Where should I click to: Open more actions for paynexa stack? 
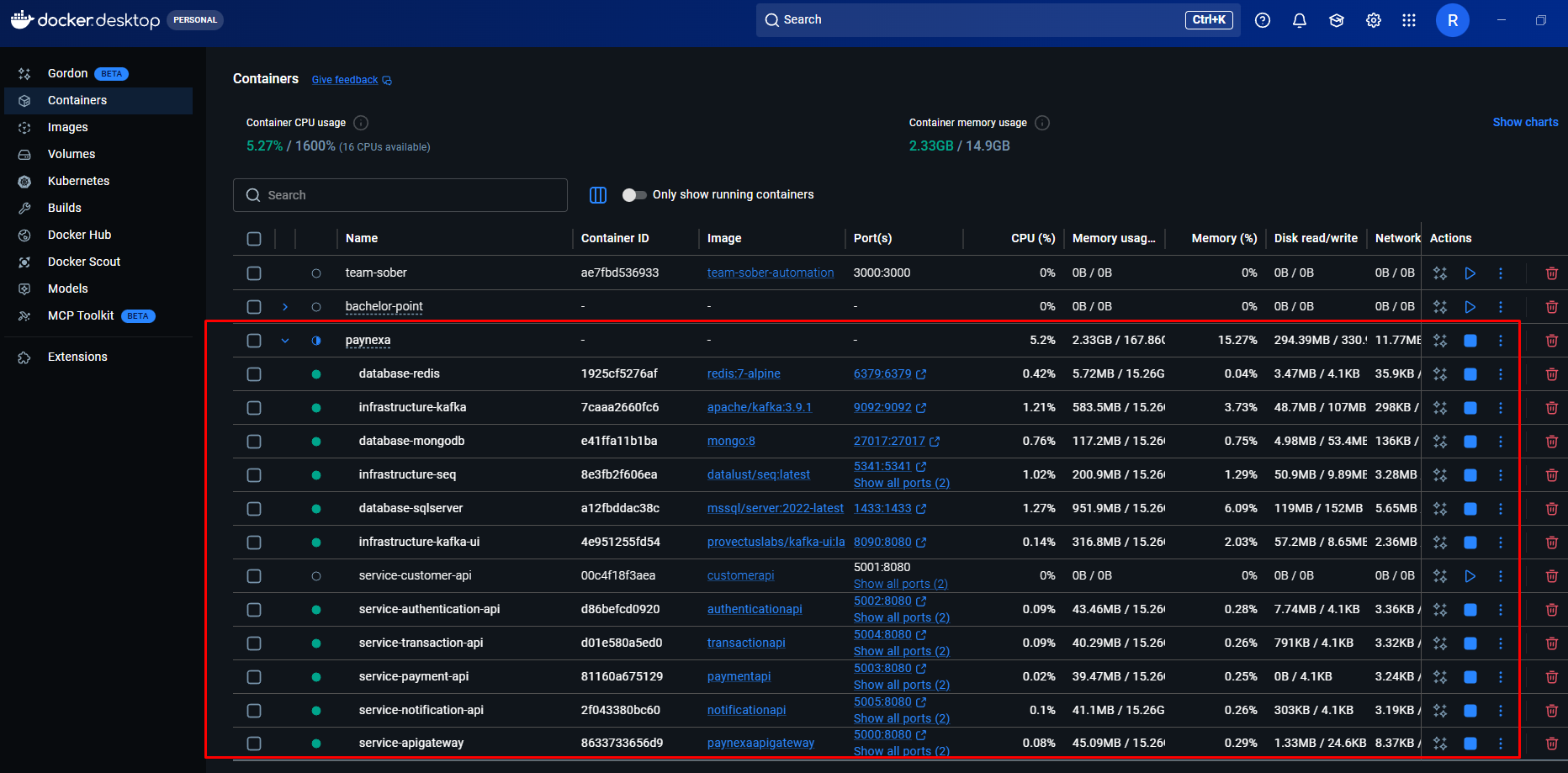click(1500, 341)
